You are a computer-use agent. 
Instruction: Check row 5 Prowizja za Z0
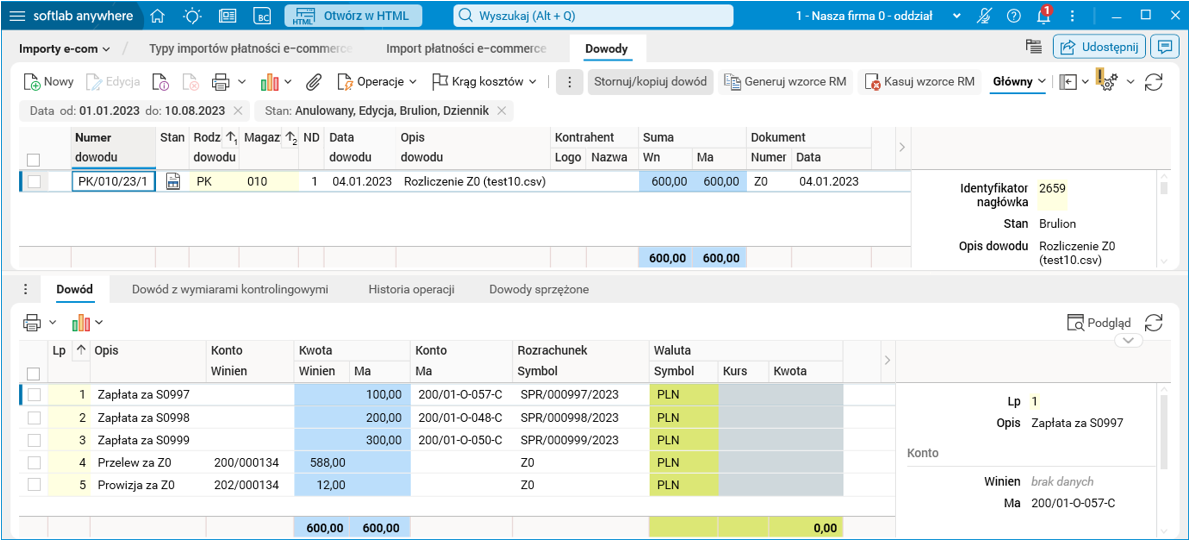coord(33,484)
